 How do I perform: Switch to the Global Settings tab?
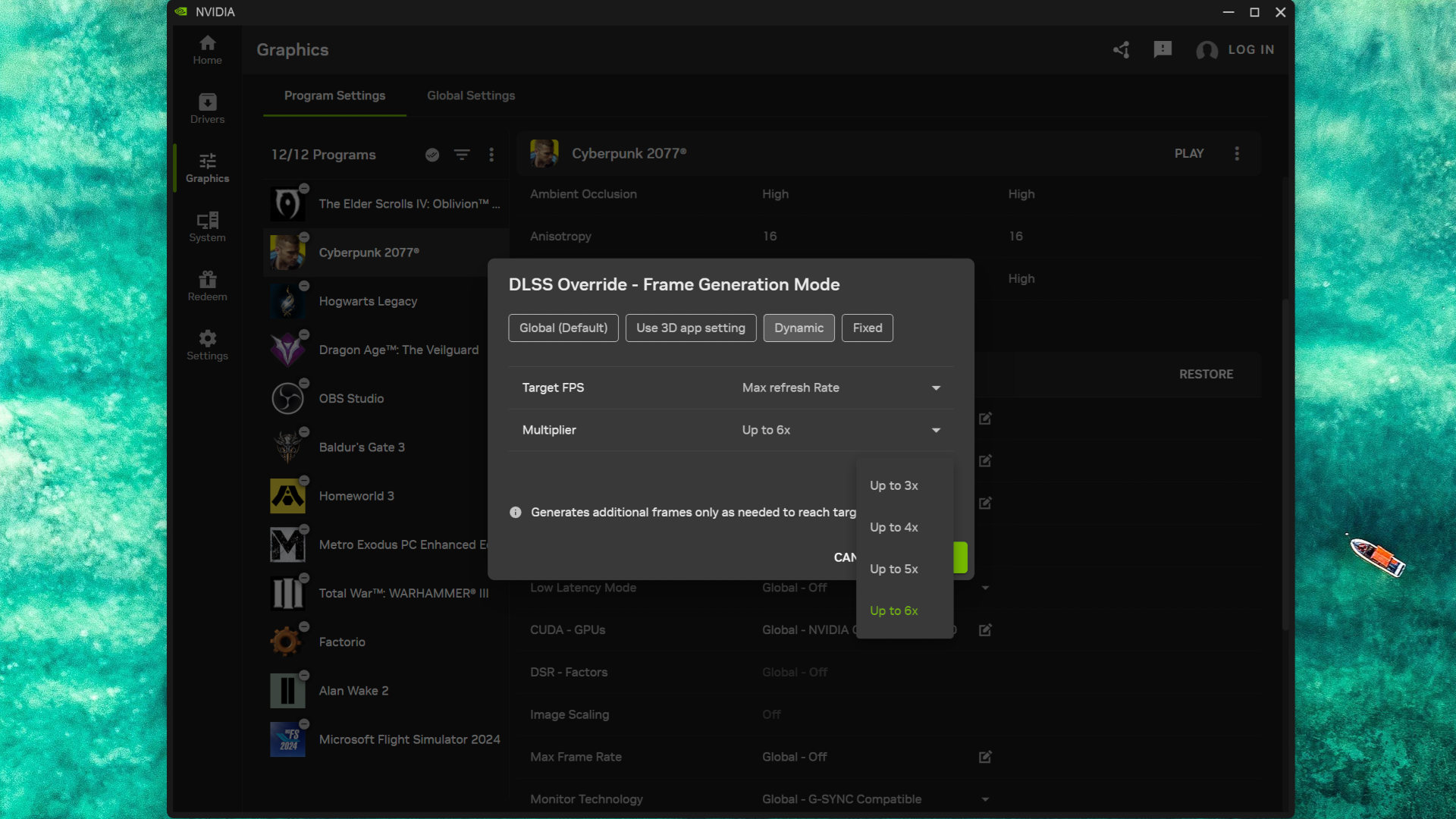(x=470, y=96)
